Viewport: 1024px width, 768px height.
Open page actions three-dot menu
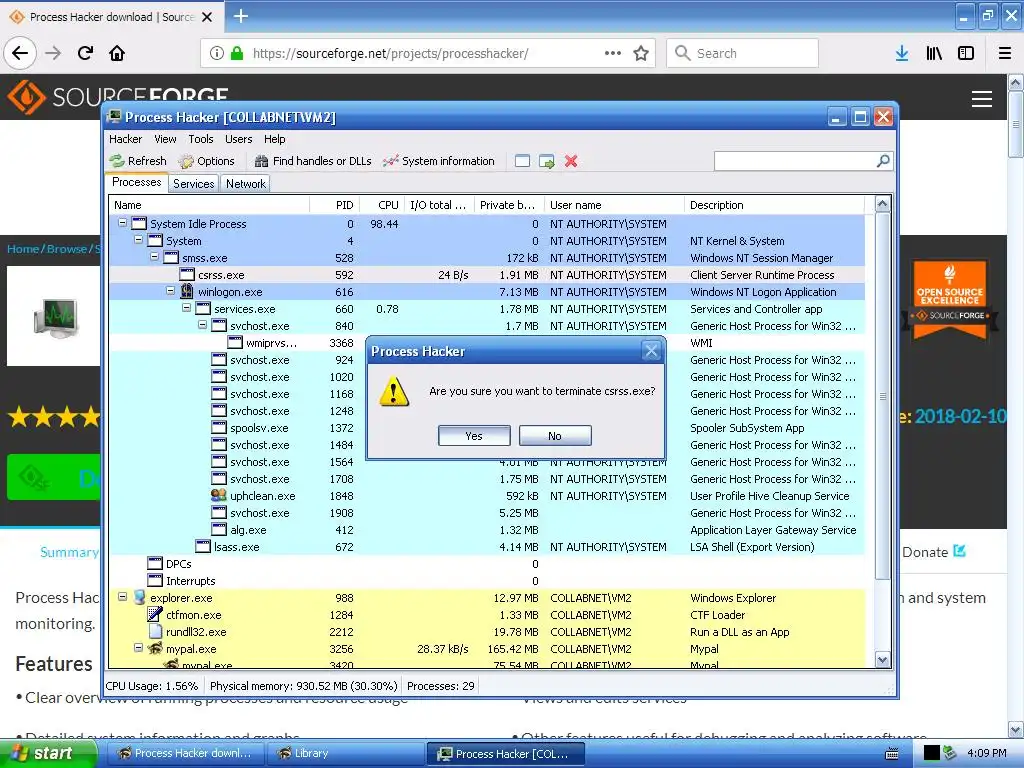[x=613, y=53]
